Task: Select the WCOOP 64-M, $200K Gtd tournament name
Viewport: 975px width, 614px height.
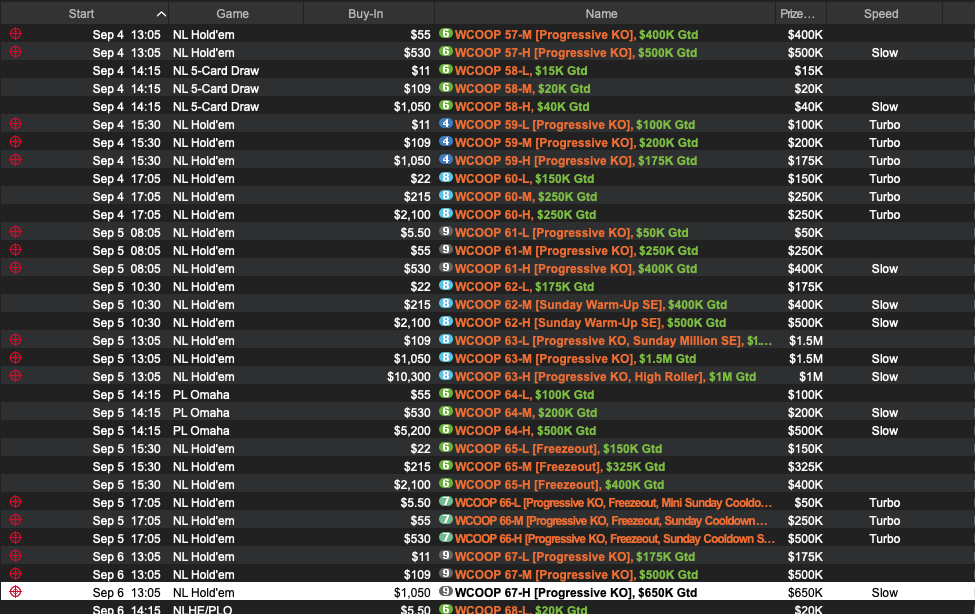Action: [x=526, y=414]
